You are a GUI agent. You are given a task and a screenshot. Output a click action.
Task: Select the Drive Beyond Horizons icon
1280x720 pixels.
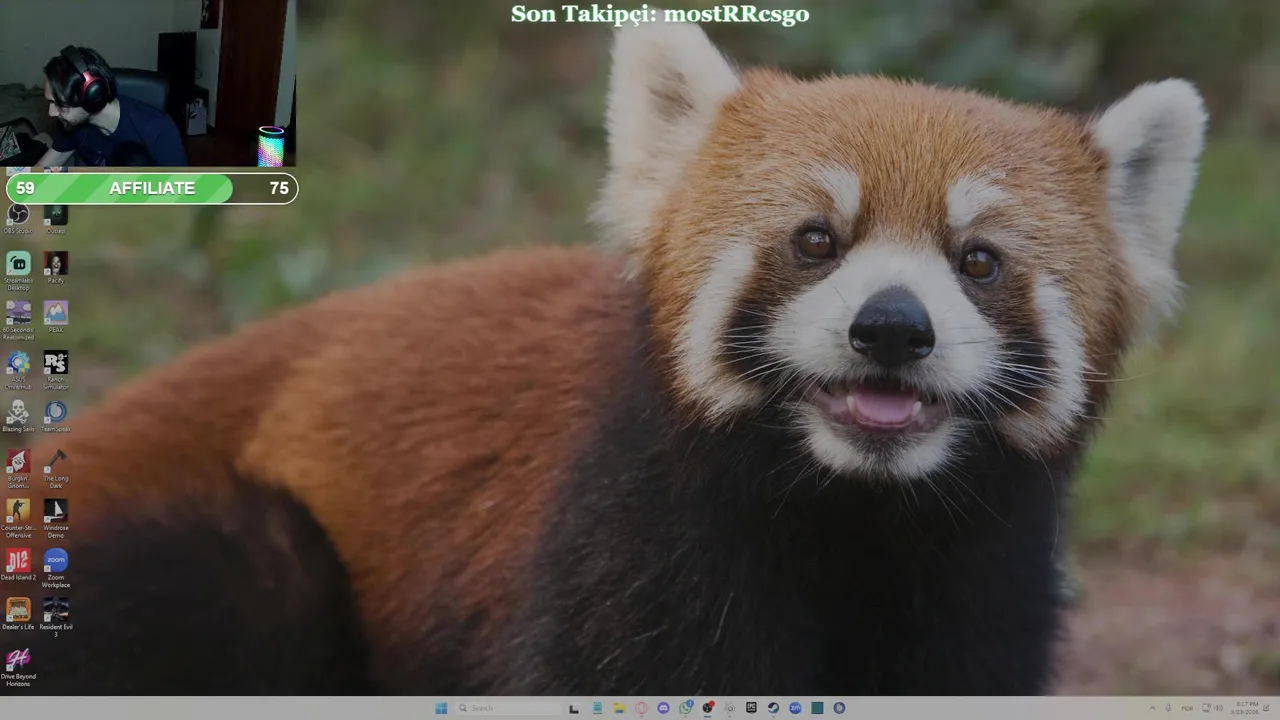coord(18,667)
